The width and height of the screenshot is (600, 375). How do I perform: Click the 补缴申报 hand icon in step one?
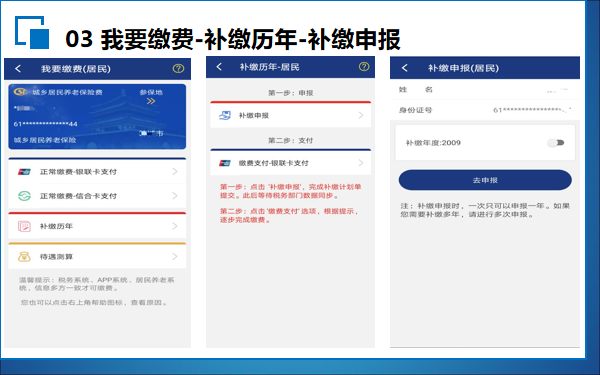(x=225, y=115)
